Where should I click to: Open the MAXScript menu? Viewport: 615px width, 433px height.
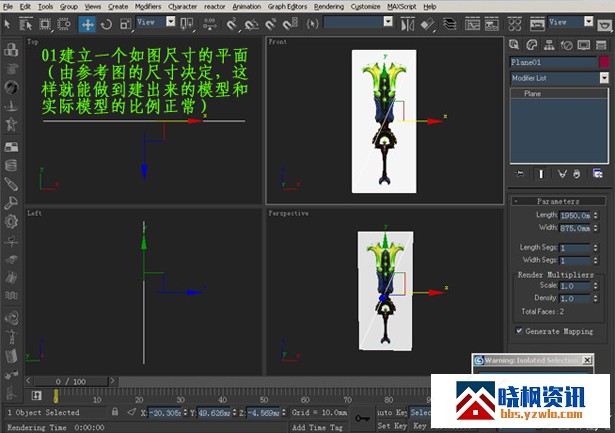402,7
